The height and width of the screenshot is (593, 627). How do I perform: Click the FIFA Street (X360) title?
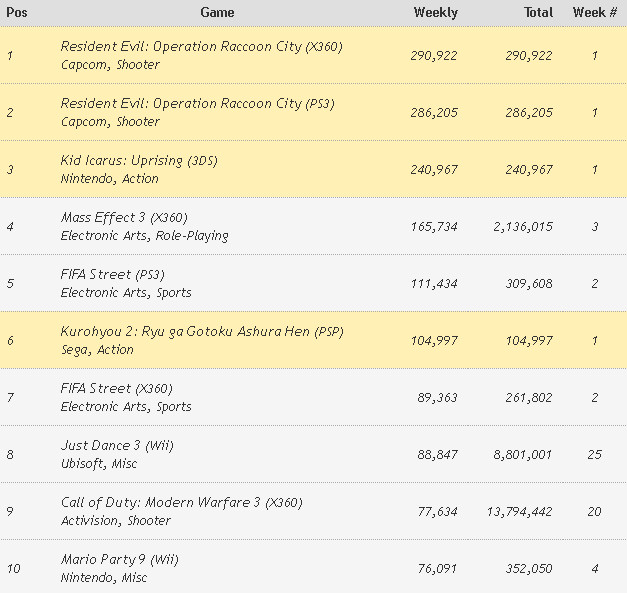[x=115, y=389]
